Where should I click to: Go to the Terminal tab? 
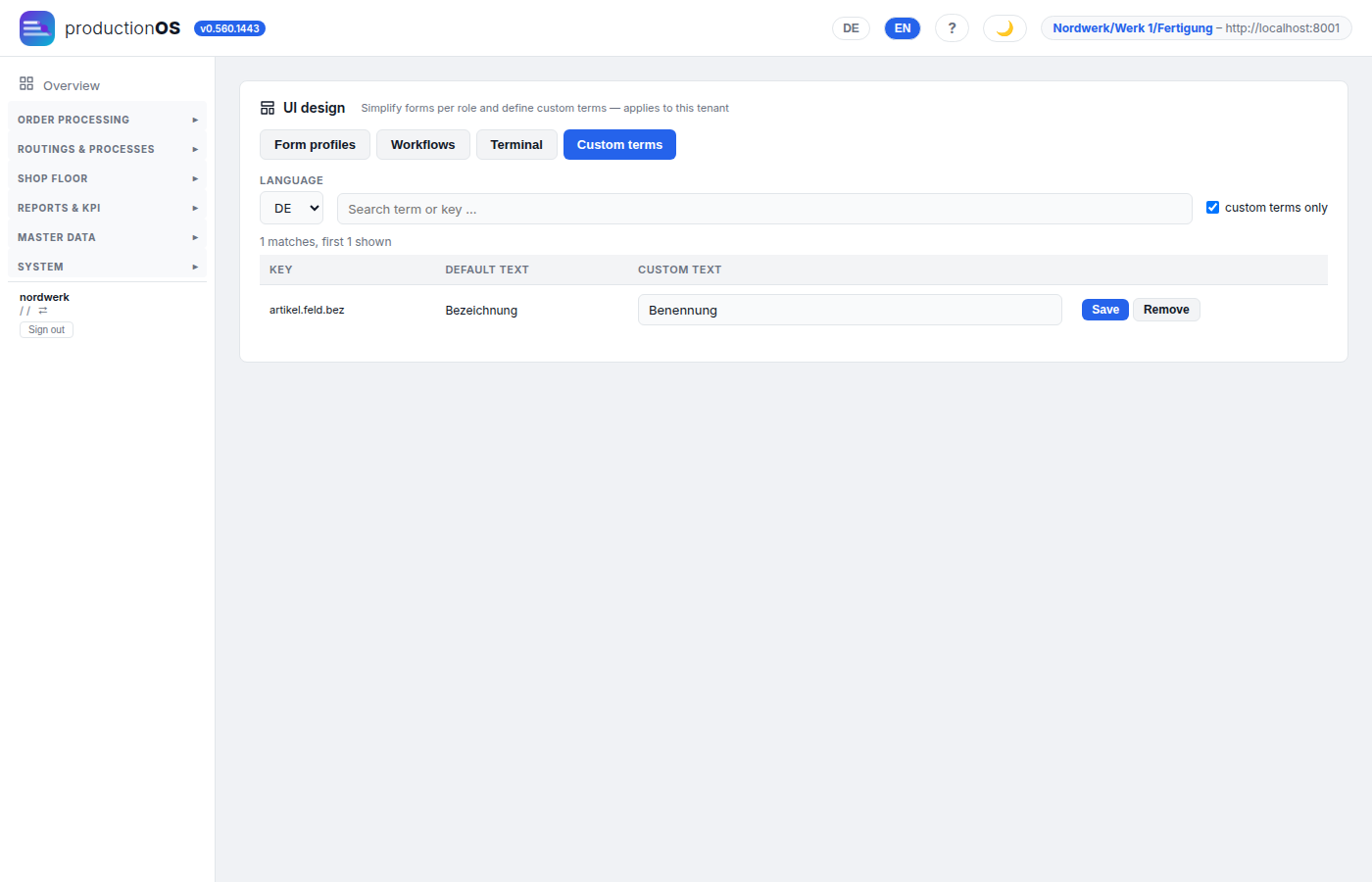(x=516, y=145)
